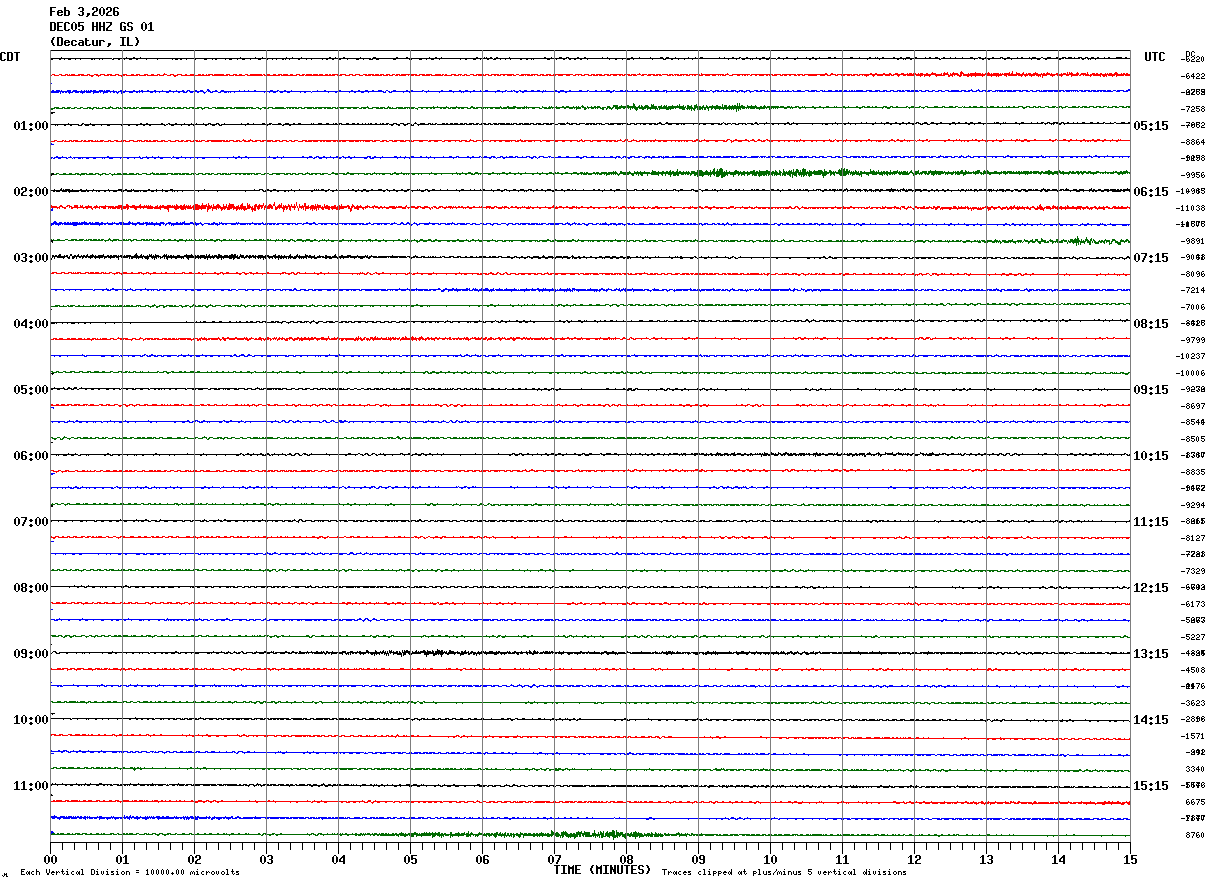Click minute tick label 15 on axis
The height and width of the screenshot is (886, 1210).
click(x=1130, y=859)
